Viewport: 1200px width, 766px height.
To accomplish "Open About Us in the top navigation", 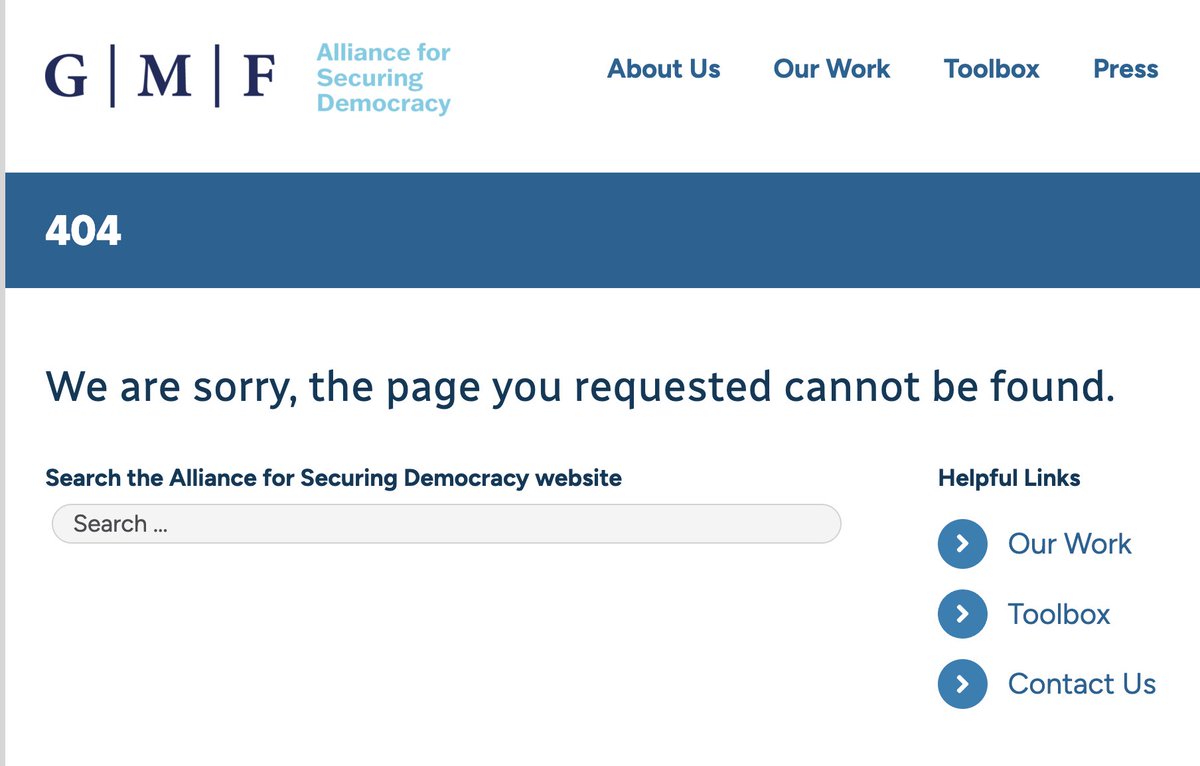I will (663, 69).
